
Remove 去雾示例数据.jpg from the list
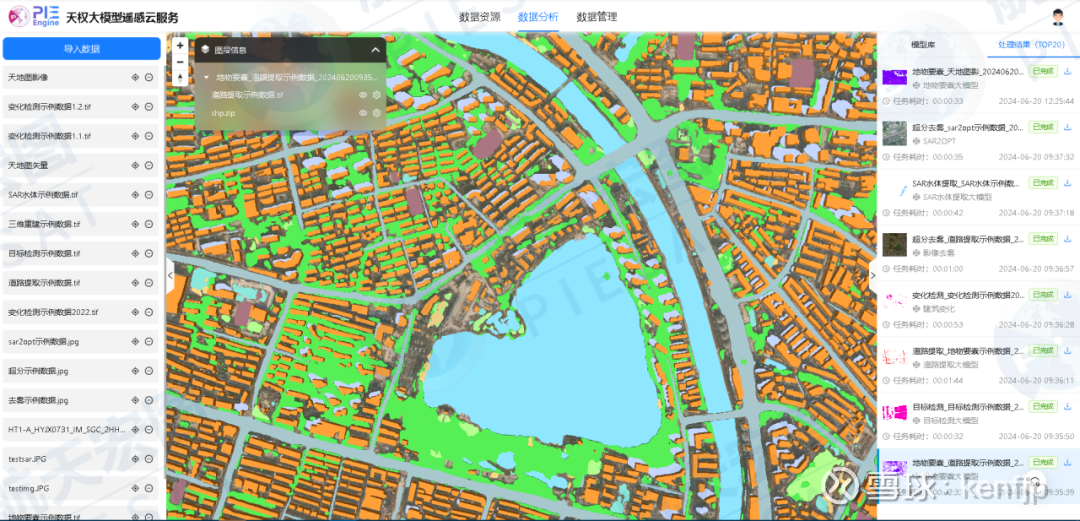click(148, 400)
